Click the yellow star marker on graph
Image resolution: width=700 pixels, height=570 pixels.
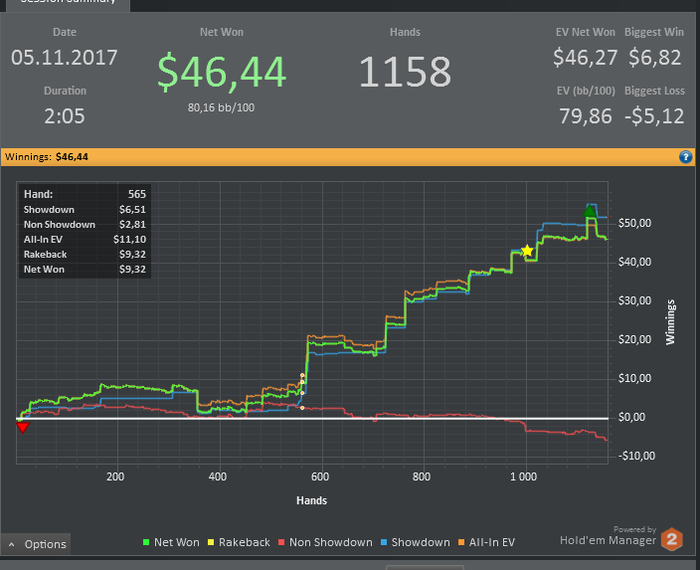pyautogui.click(x=527, y=251)
